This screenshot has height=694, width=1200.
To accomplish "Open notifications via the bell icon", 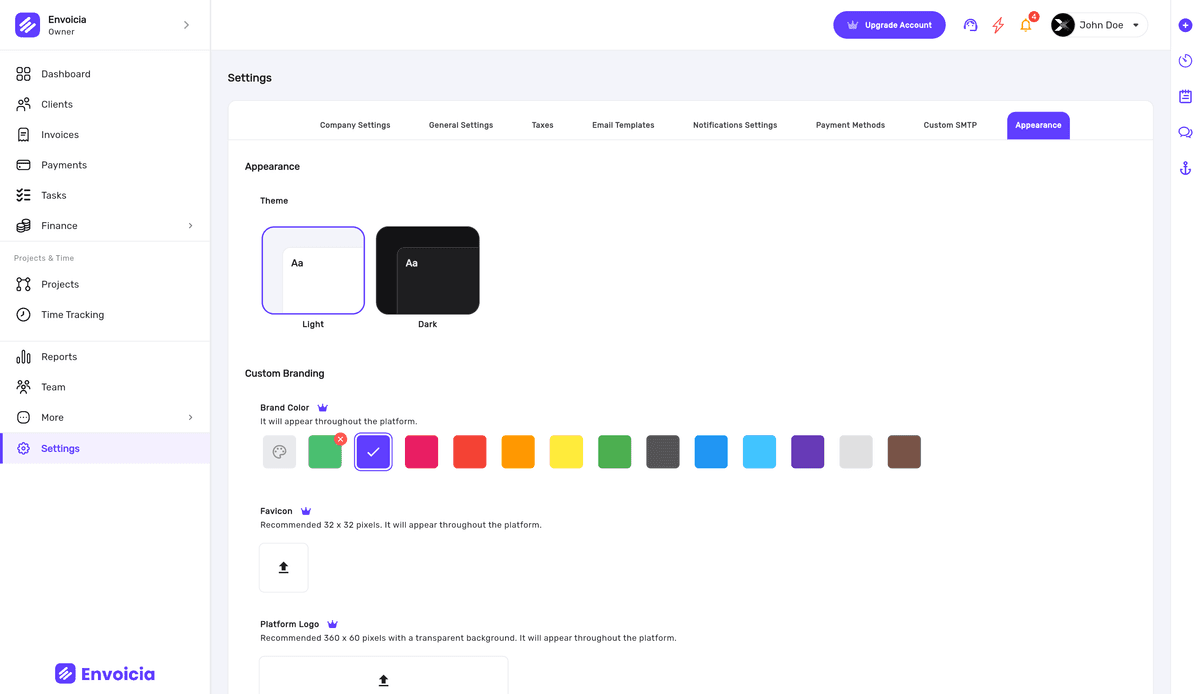I will (x=1025, y=25).
